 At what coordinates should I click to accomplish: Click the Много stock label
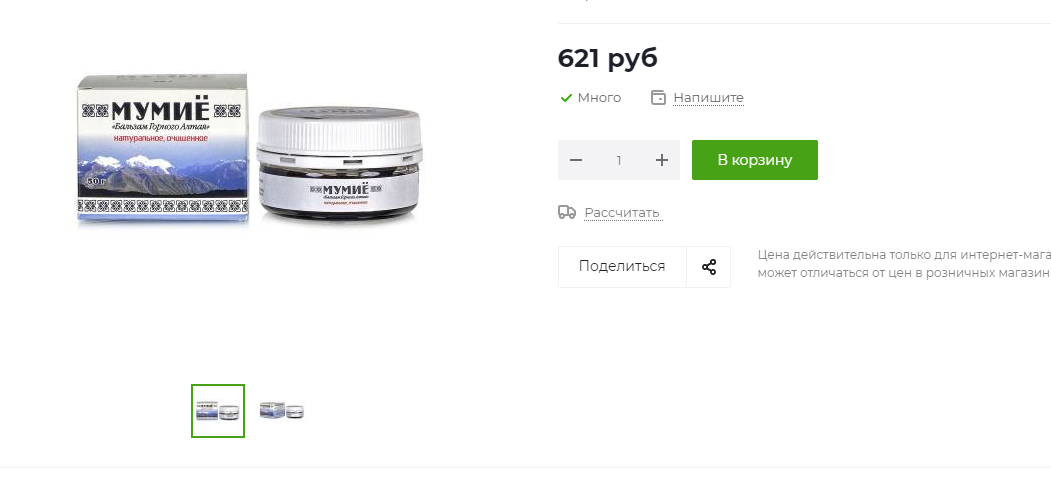pyautogui.click(x=599, y=98)
